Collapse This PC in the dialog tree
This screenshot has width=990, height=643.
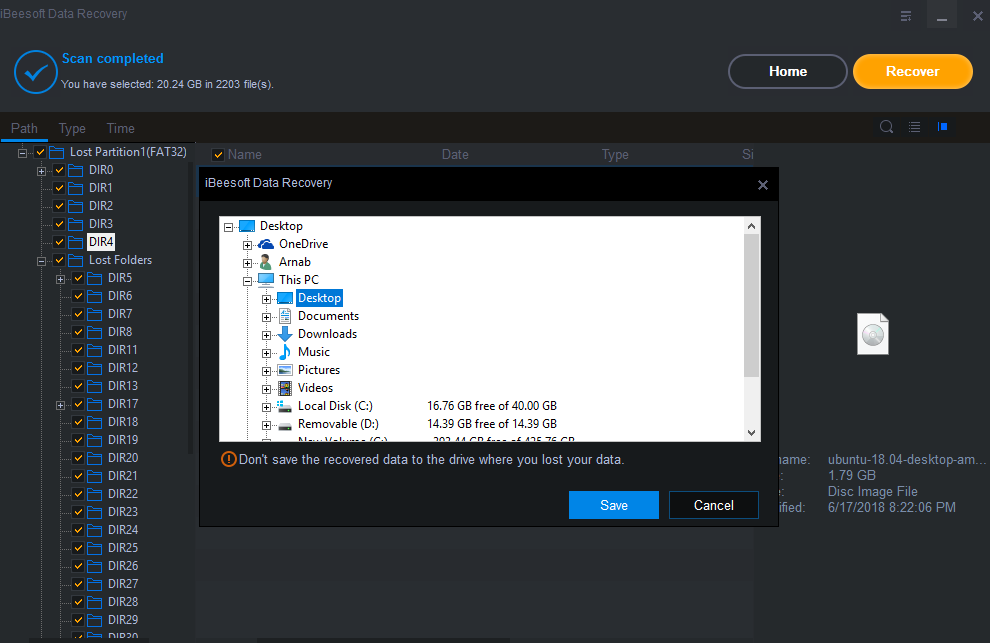click(248, 281)
